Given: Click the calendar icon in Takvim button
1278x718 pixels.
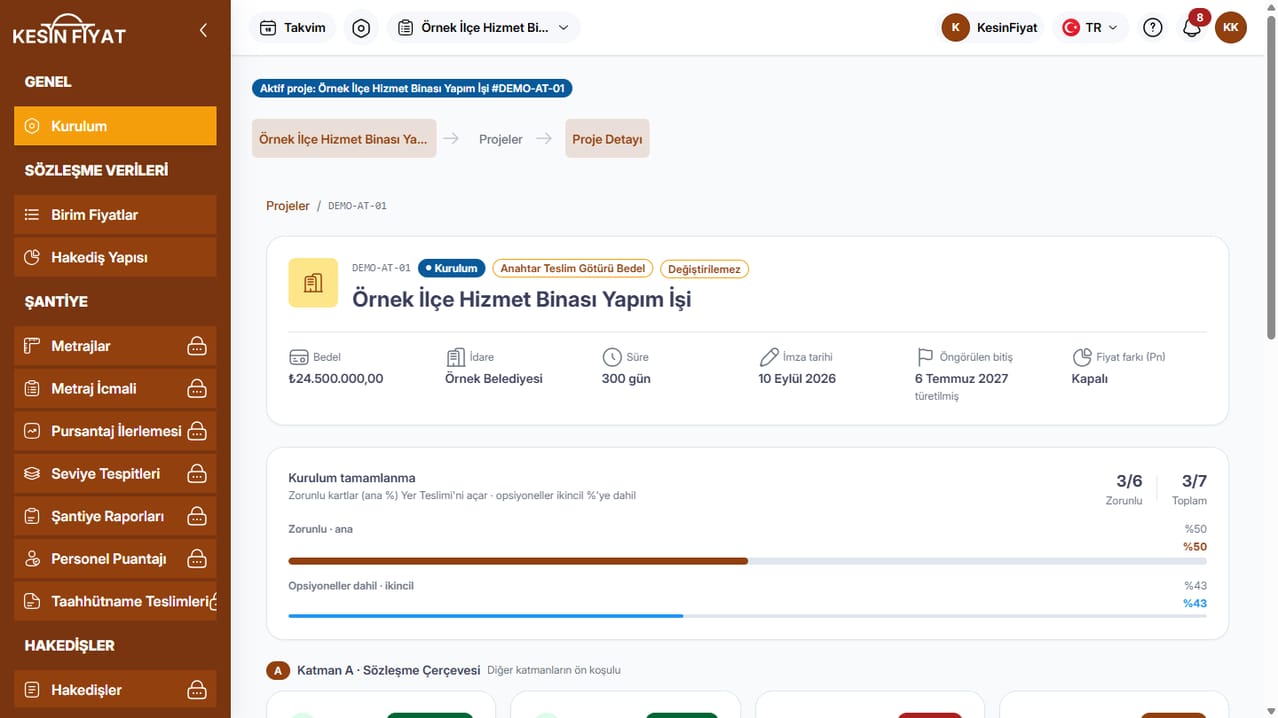Looking at the screenshot, I should click(x=268, y=28).
